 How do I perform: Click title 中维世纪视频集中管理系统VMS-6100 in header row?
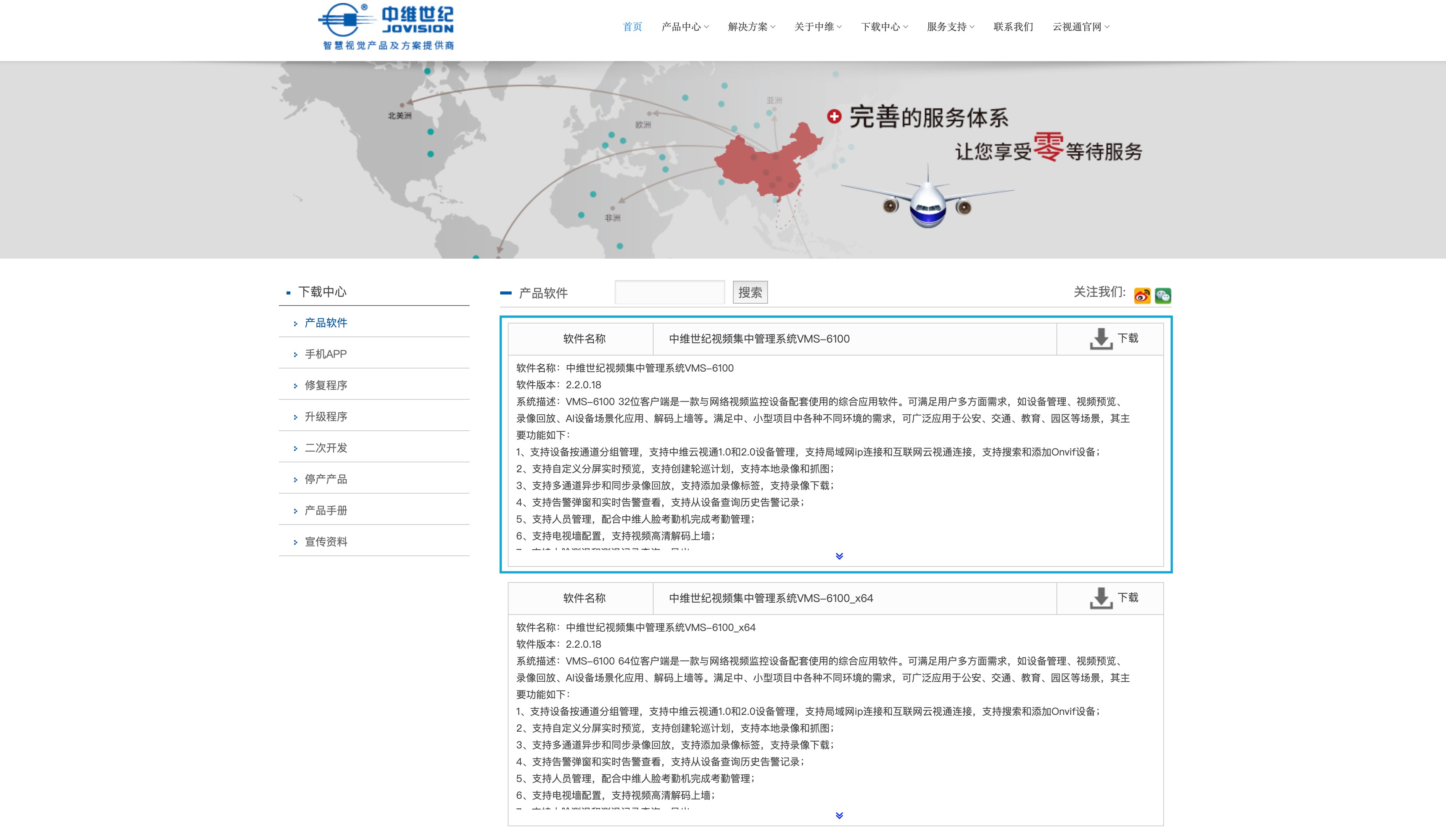pos(759,338)
